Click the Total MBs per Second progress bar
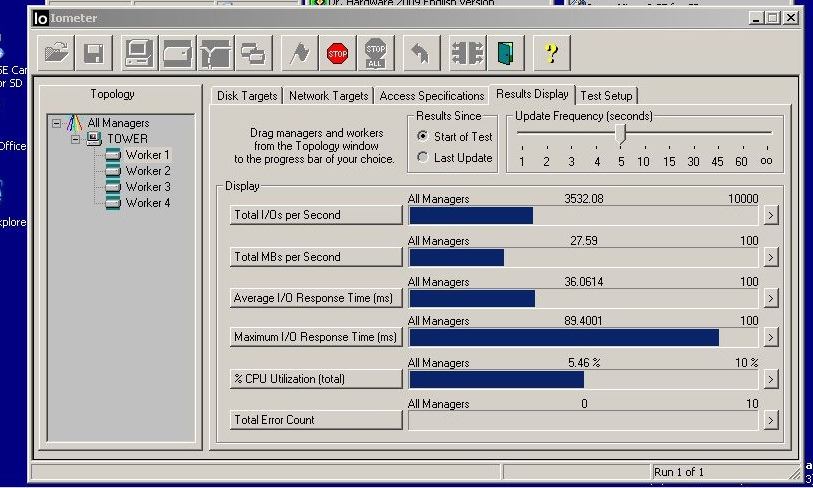Viewport: 813px width, 488px height. pos(583,257)
